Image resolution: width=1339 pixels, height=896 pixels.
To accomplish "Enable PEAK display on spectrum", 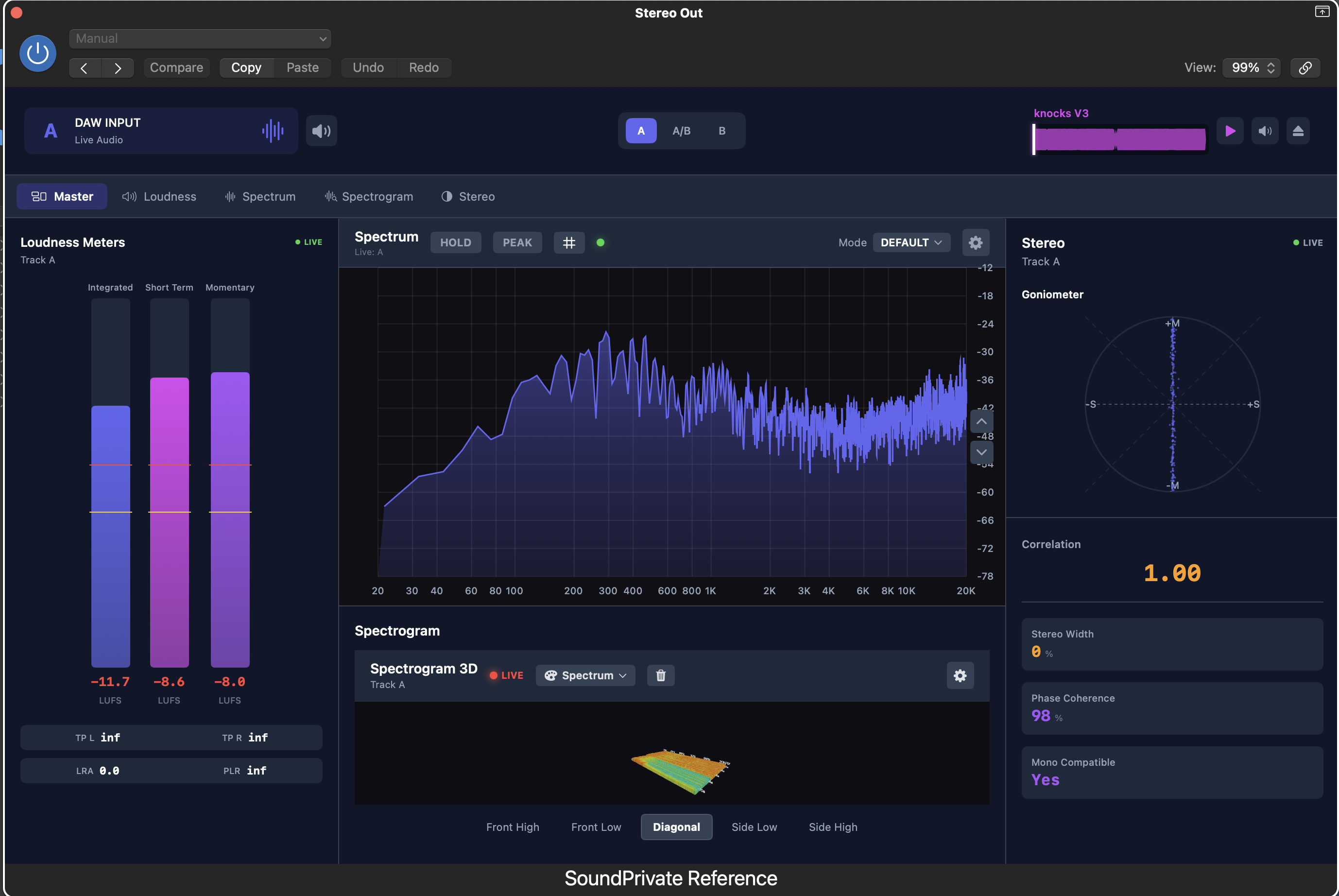I will point(517,243).
